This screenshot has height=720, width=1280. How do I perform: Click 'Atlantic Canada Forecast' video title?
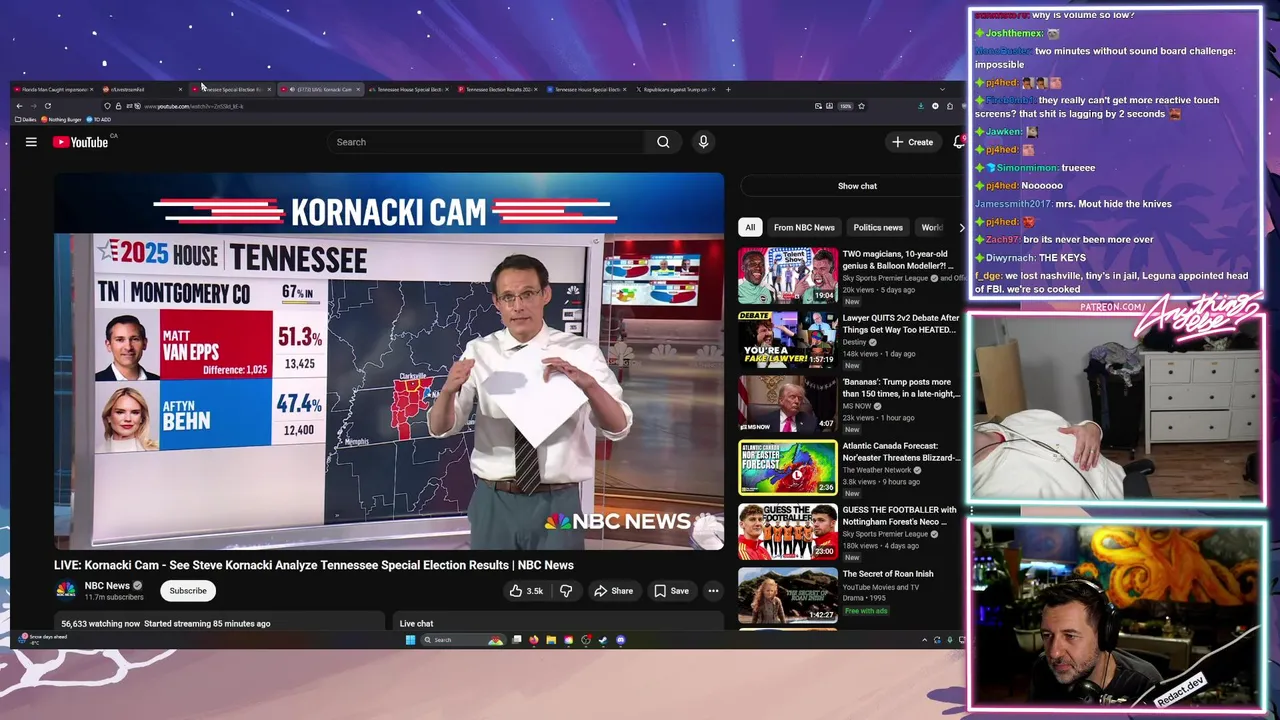click(x=901, y=451)
